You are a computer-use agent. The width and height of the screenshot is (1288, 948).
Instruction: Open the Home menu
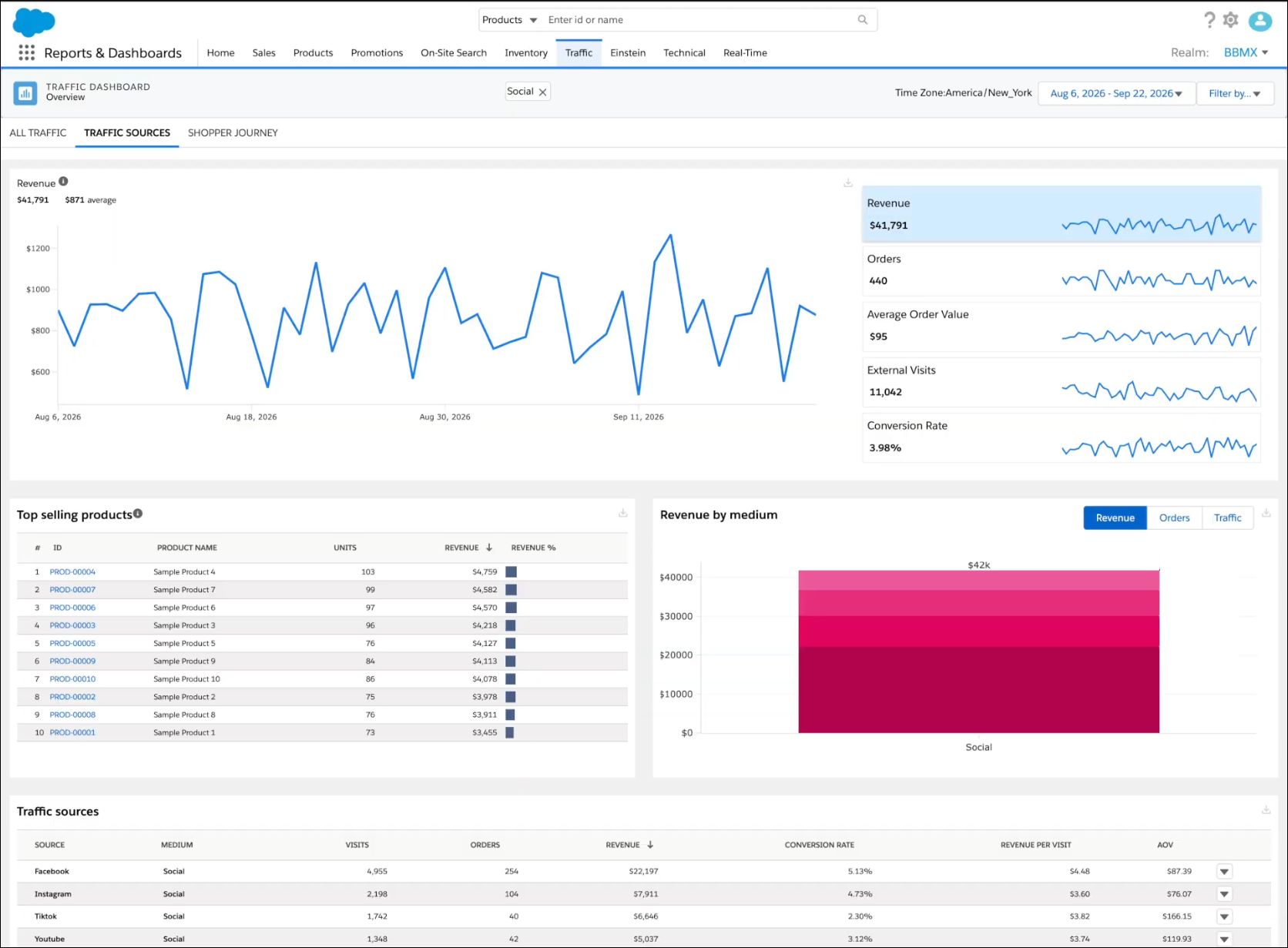click(x=220, y=52)
